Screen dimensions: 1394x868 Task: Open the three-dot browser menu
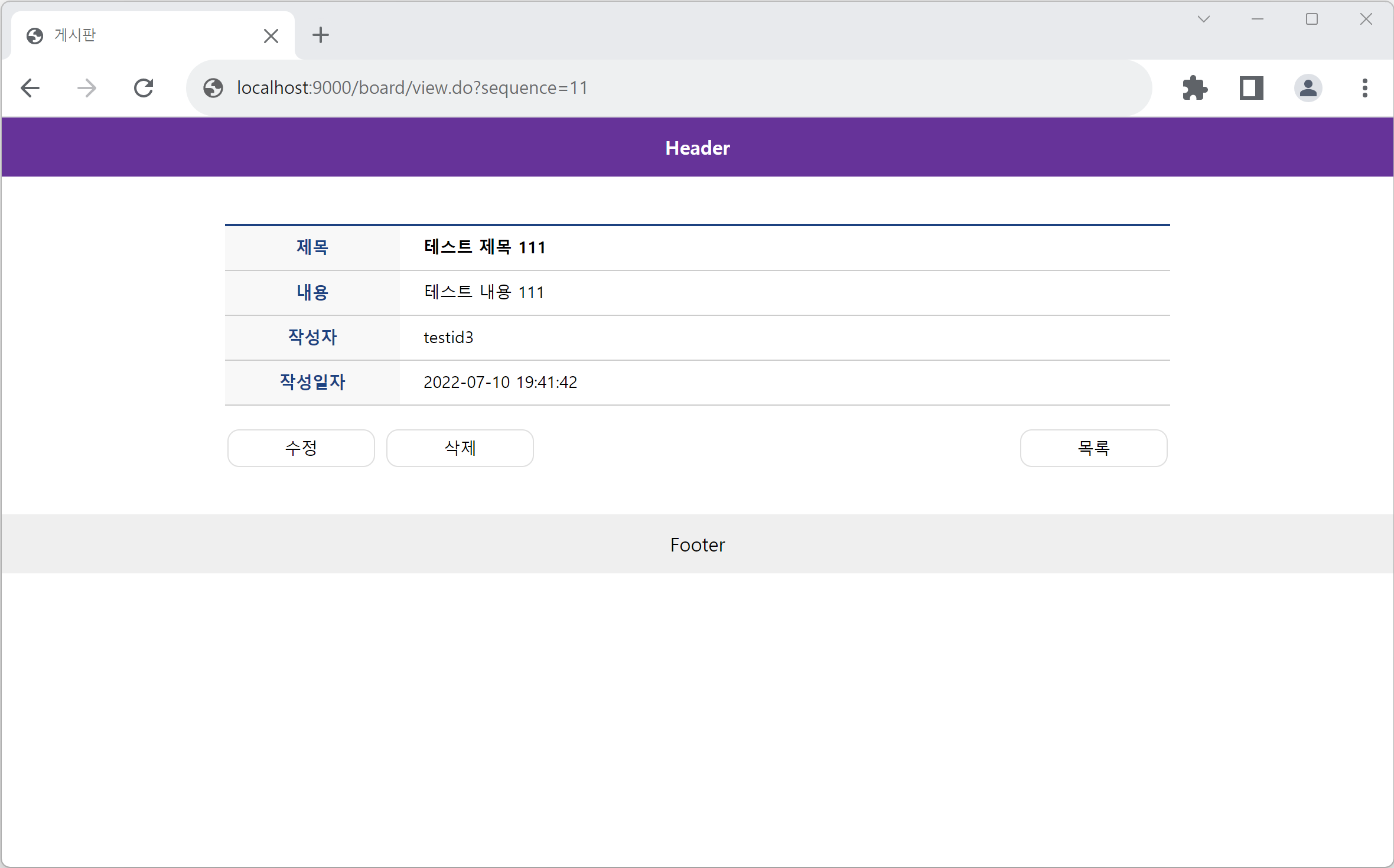(1364, 89)
